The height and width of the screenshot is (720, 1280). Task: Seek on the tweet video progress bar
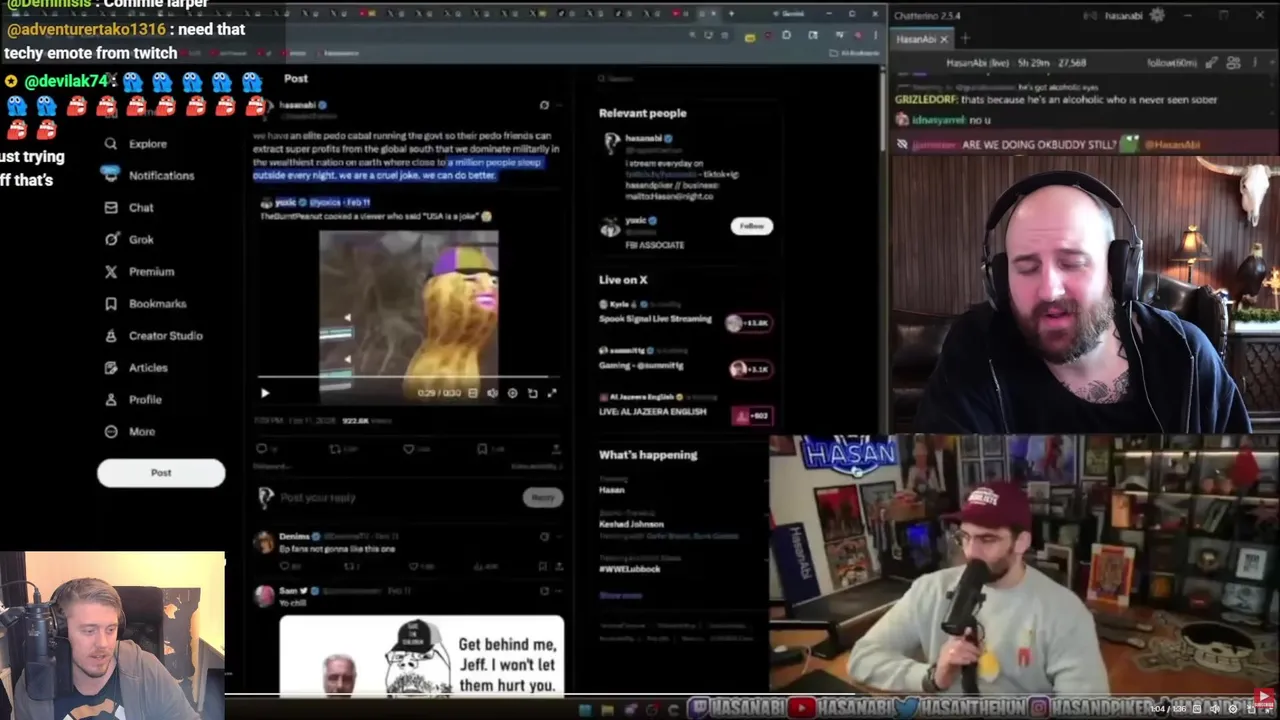pos(408,377)
